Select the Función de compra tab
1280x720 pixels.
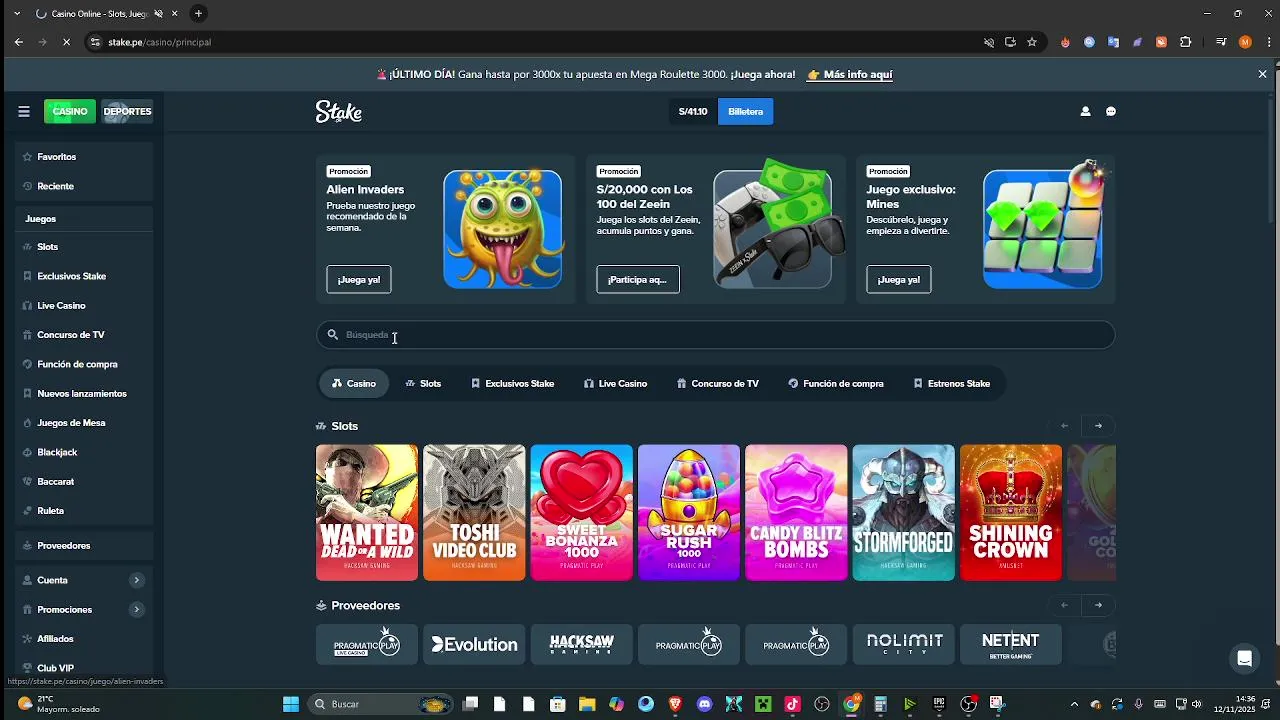(835, 384)
